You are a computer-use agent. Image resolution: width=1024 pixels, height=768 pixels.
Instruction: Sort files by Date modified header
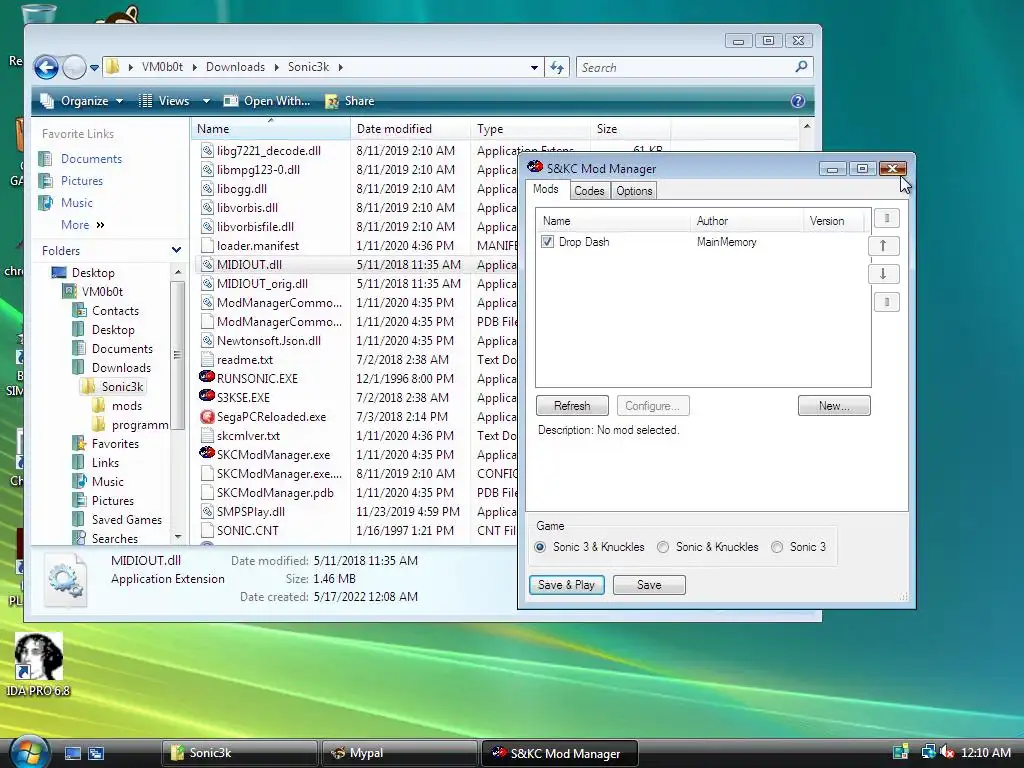[x=410, y=129]
